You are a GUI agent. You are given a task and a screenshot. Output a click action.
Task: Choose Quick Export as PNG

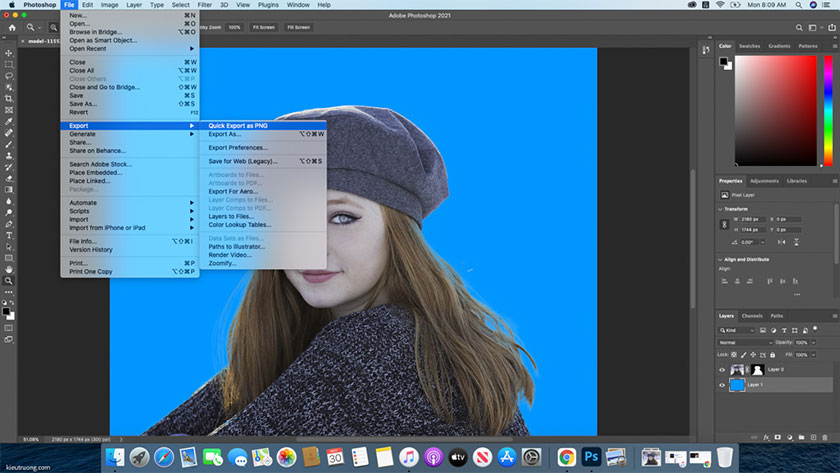pyautogui.click(x=263, y=125)
